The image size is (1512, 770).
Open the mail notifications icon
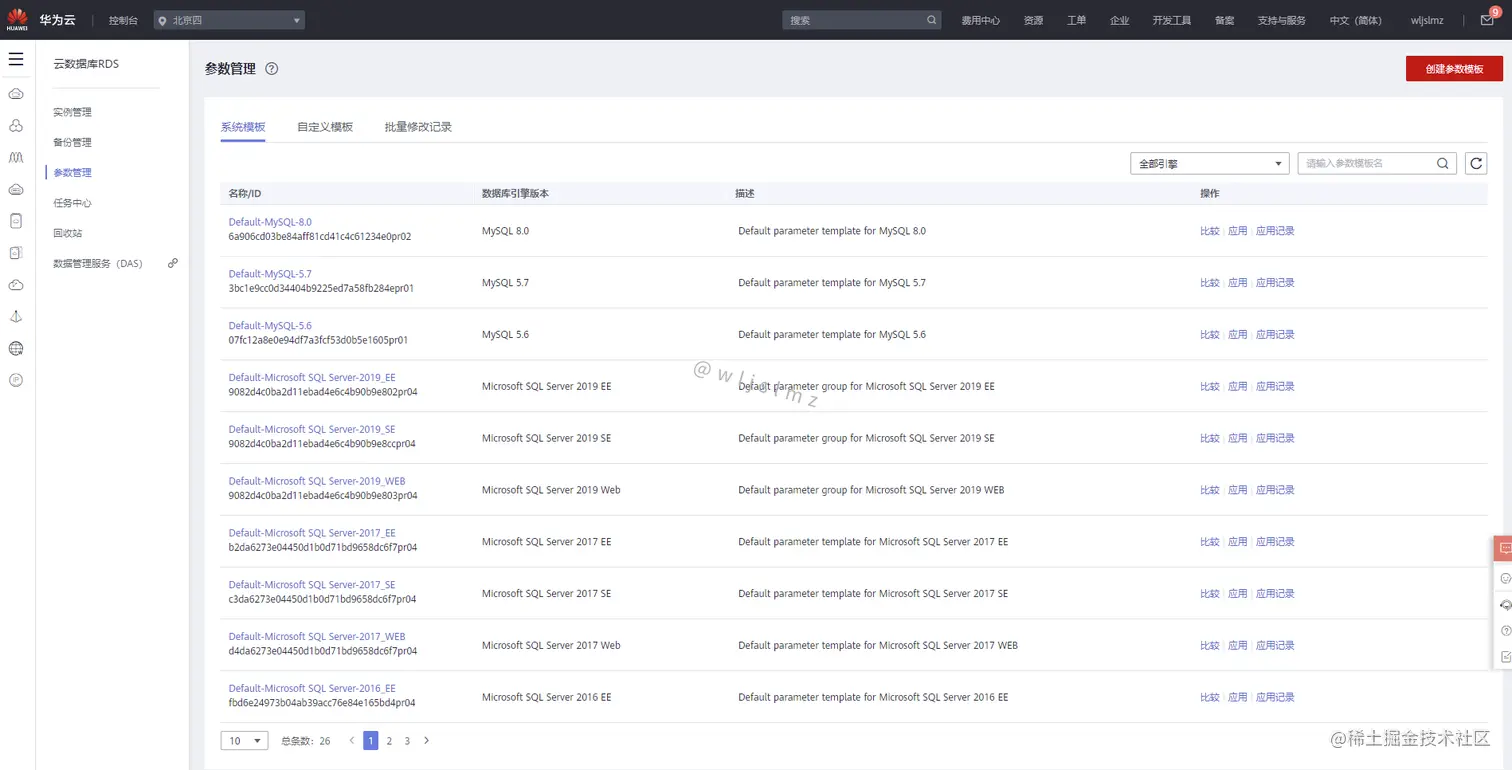point(1487,20)
